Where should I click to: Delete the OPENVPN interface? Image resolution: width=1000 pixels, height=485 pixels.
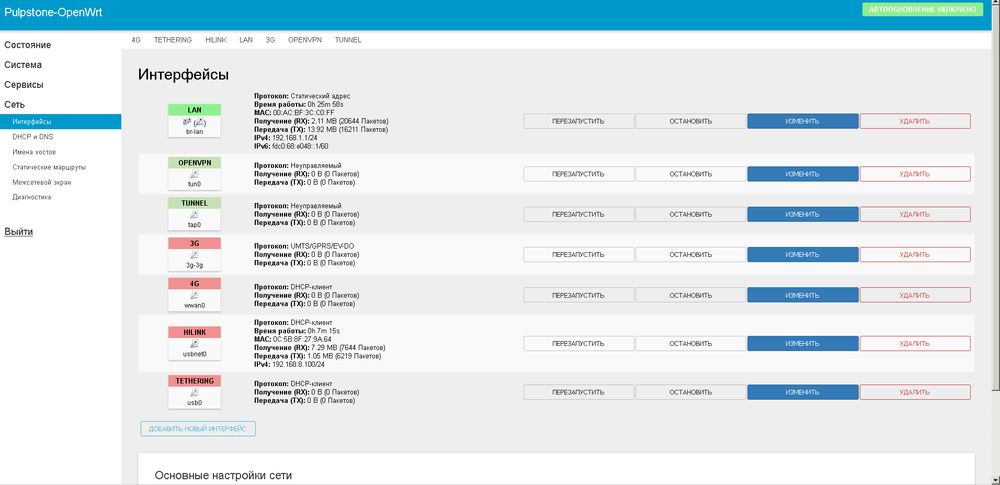915,174
